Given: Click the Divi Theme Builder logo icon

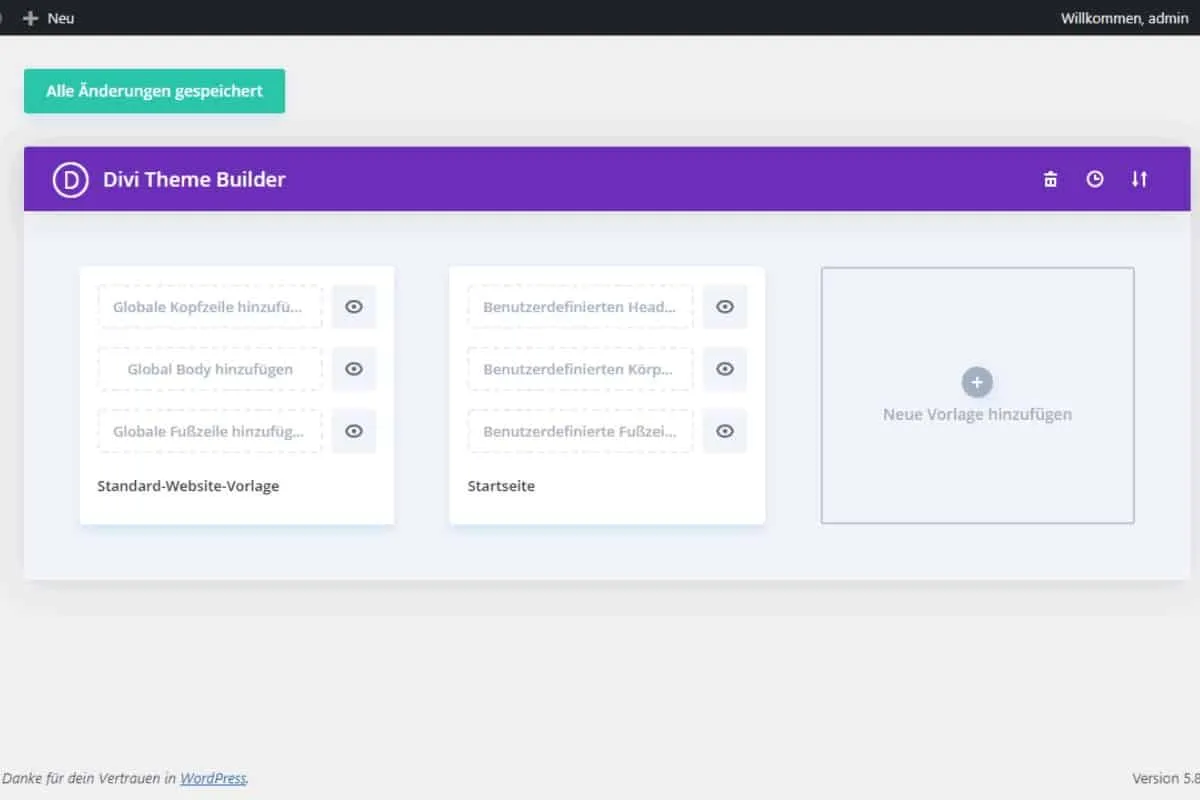Looking at the screenshot, I should (69, 179).
